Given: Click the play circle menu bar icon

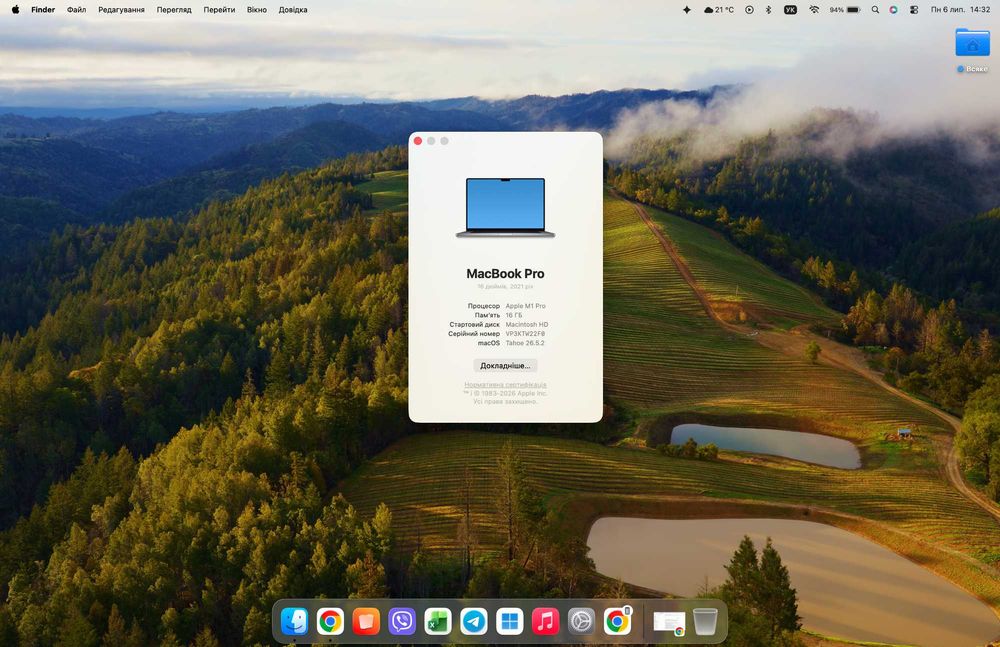Looking at the screenshot, I should click(x=749, y=10).
